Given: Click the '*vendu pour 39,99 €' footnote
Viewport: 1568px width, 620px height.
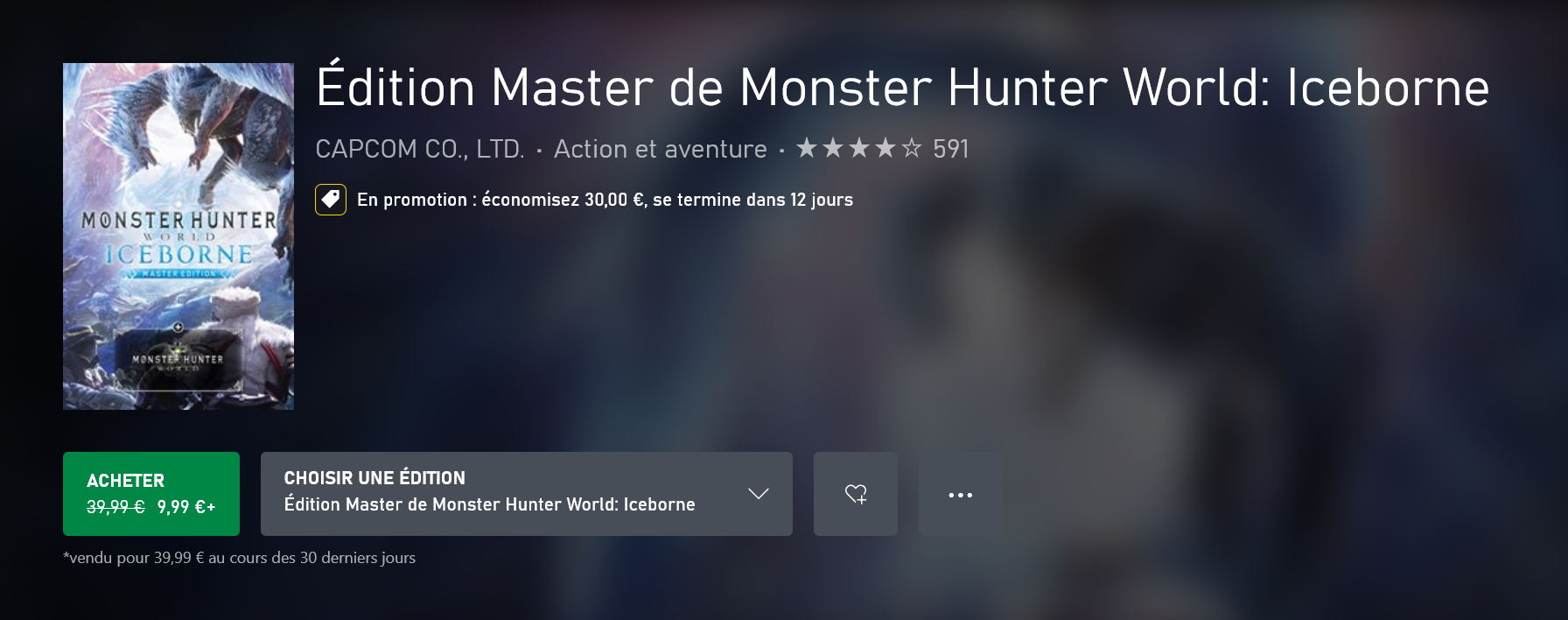Looking at the screenshot, I should tap(239, 558).
